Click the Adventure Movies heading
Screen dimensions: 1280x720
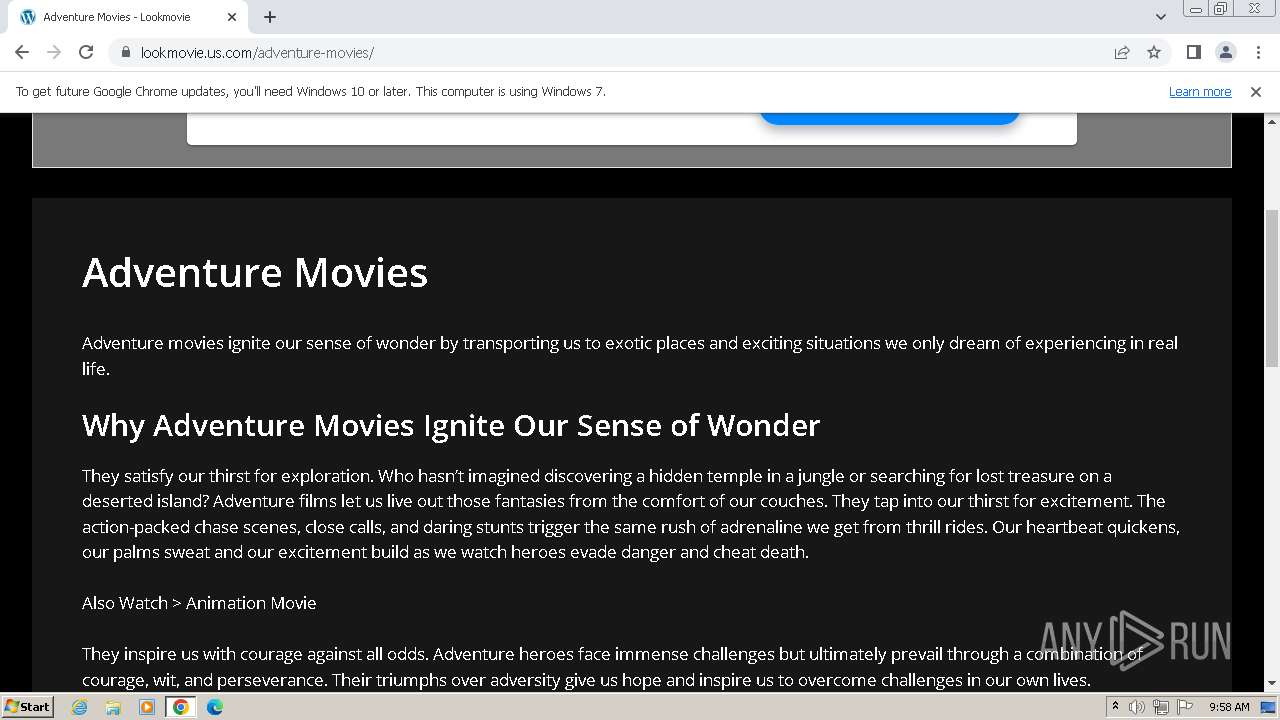[x=255, y=273]
